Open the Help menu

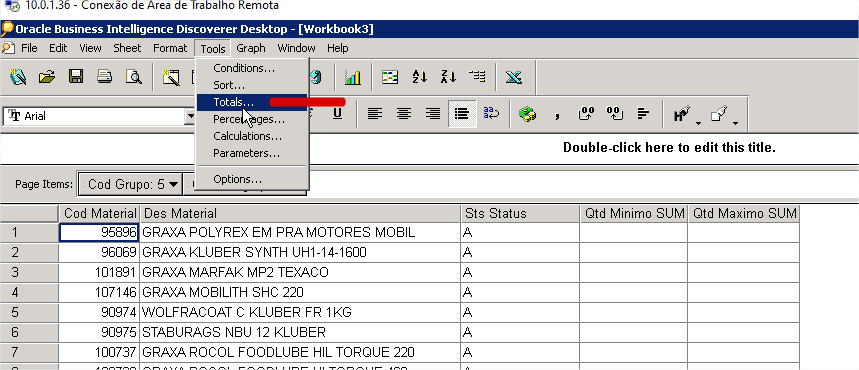coord(337,48)
